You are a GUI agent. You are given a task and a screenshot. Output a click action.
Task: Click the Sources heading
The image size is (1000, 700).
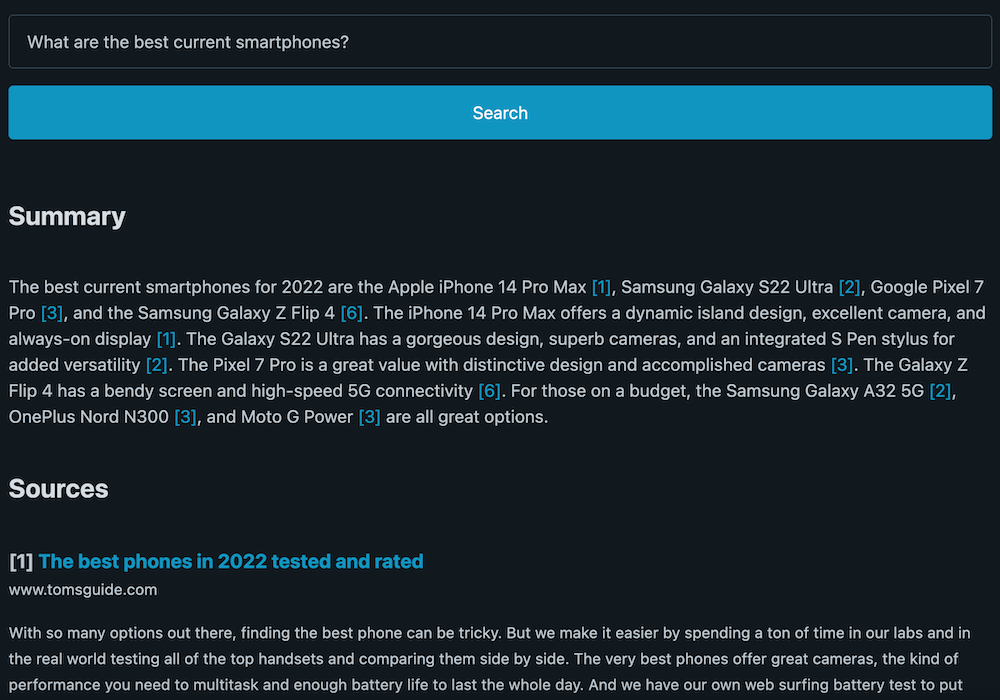pyautogui.click(x=58, y=489)
